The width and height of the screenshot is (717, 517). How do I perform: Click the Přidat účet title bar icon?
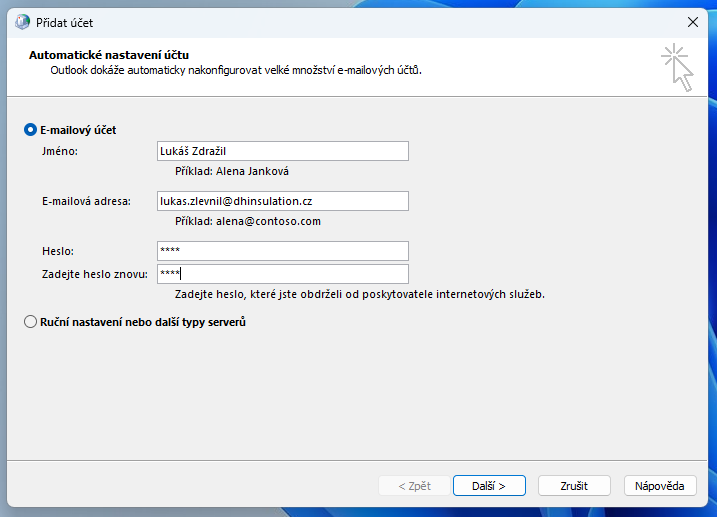pos(21,21)
